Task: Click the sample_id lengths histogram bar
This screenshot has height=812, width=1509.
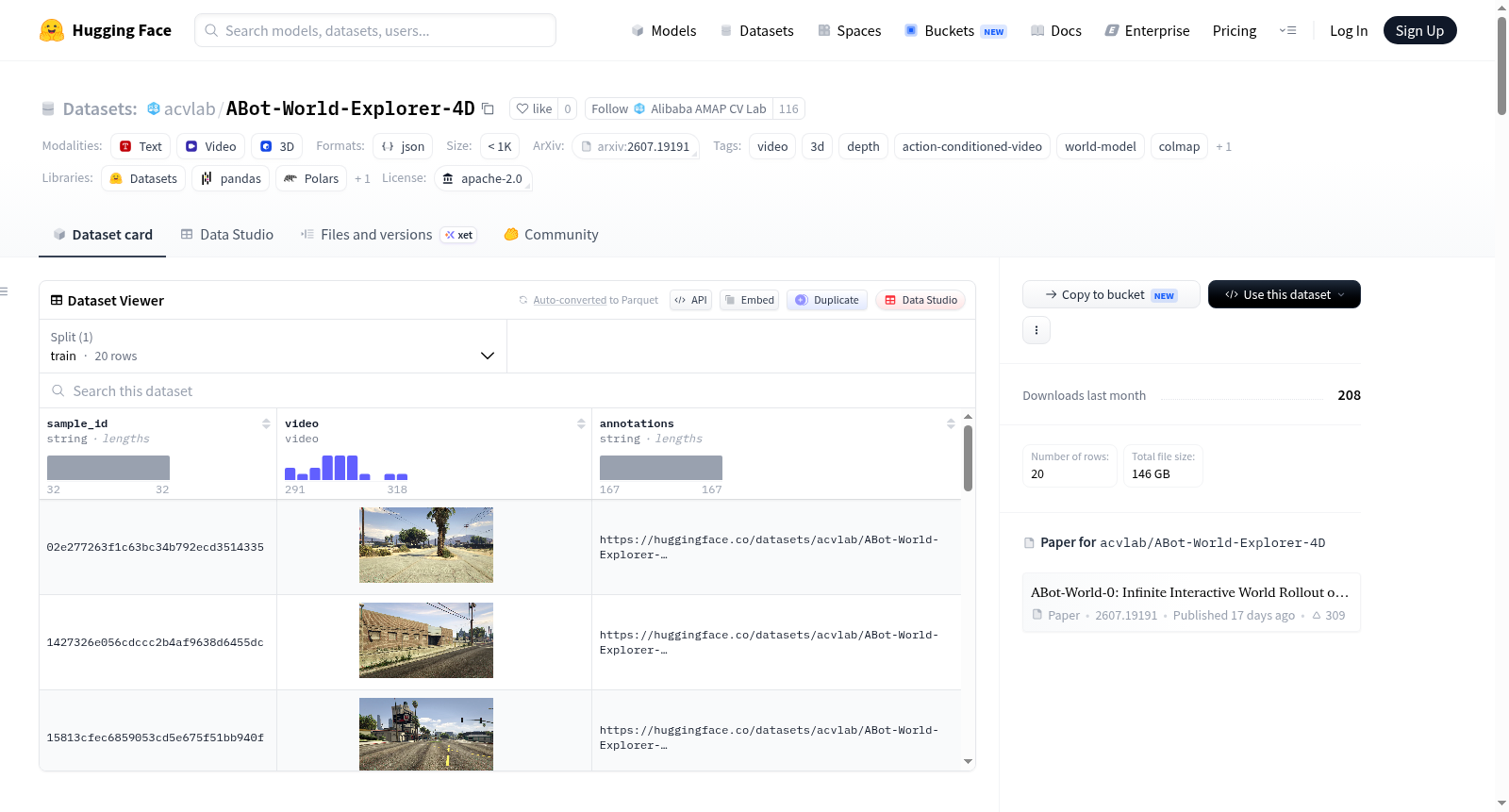Action: (108, 468)
